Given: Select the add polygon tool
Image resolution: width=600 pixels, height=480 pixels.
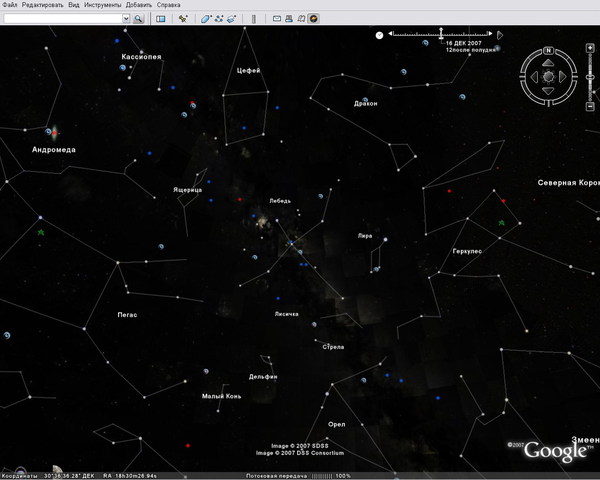Looking at the screenshot, I should click(x=206, y=18).
